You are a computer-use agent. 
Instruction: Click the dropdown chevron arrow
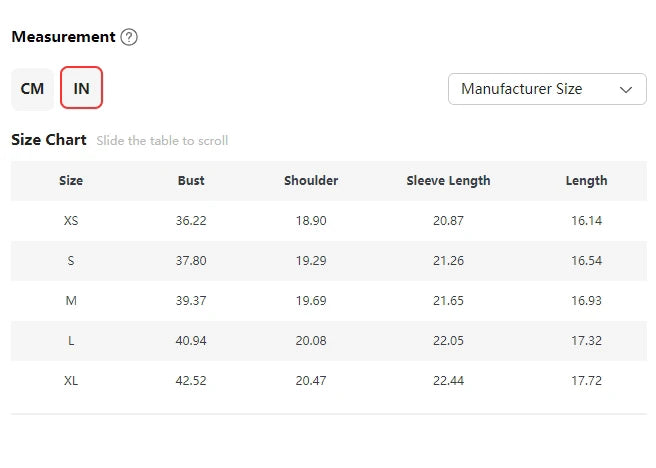coord(627,89)
